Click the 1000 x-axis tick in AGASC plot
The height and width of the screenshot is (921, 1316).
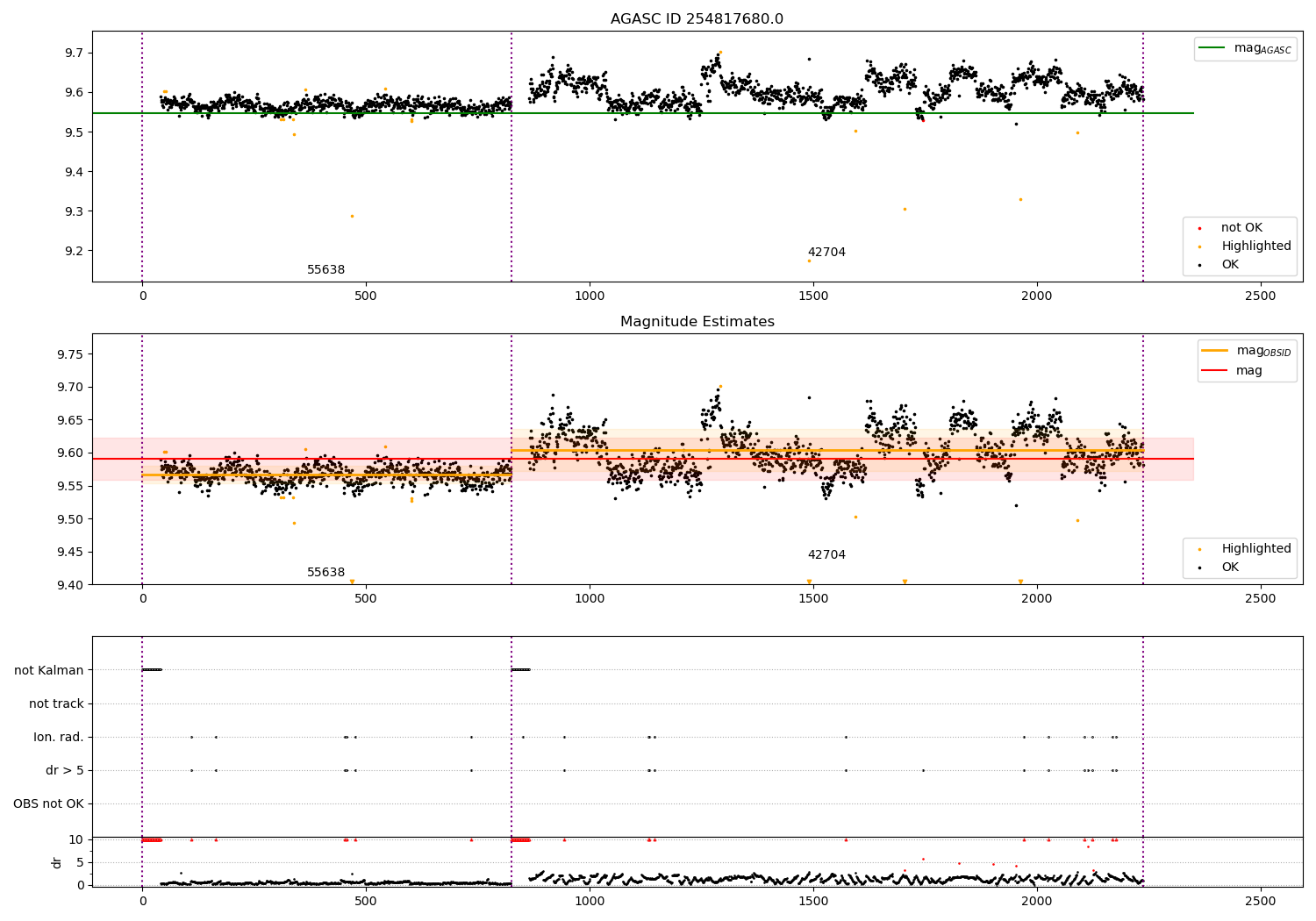point(590,296)
